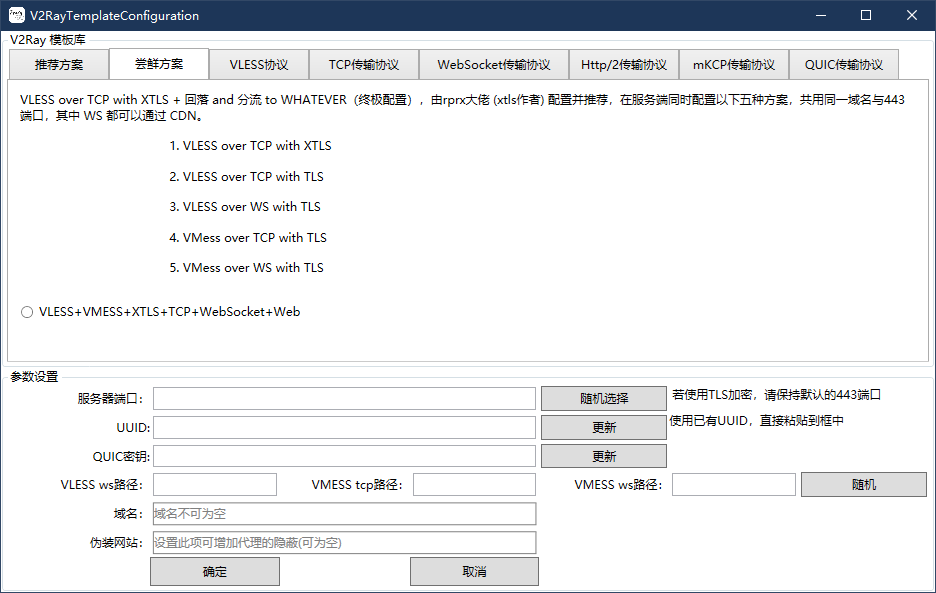Click the 取消 button
This screenshot has width=936, height=593.
(475, 572)
